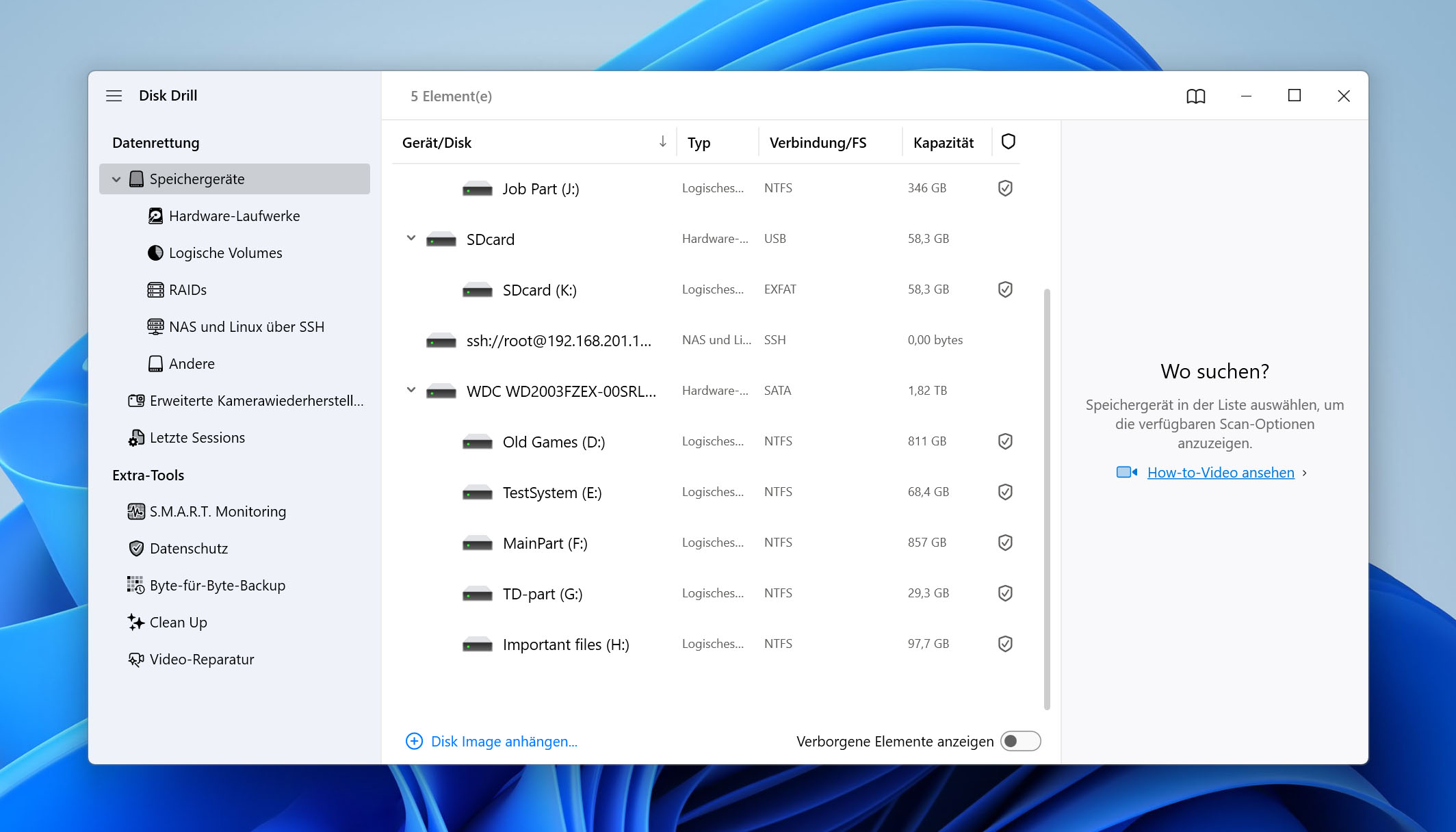The width and height of the screenshot is (1456, 832).
Task: Click the drive icon beside Old Games (D:)
Action: coord(478,442)
